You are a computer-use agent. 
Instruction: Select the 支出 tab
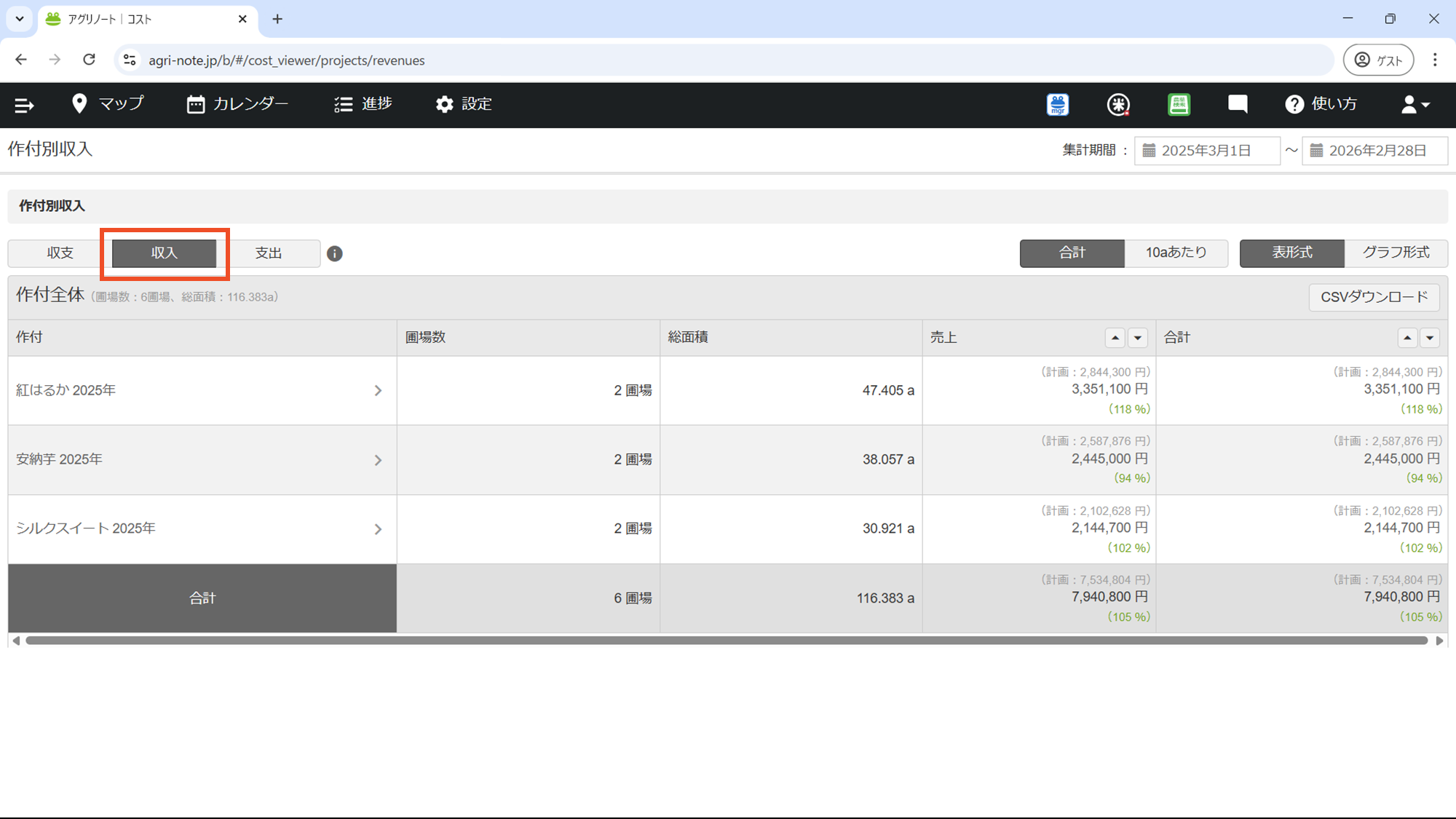[x=269, y=253]
